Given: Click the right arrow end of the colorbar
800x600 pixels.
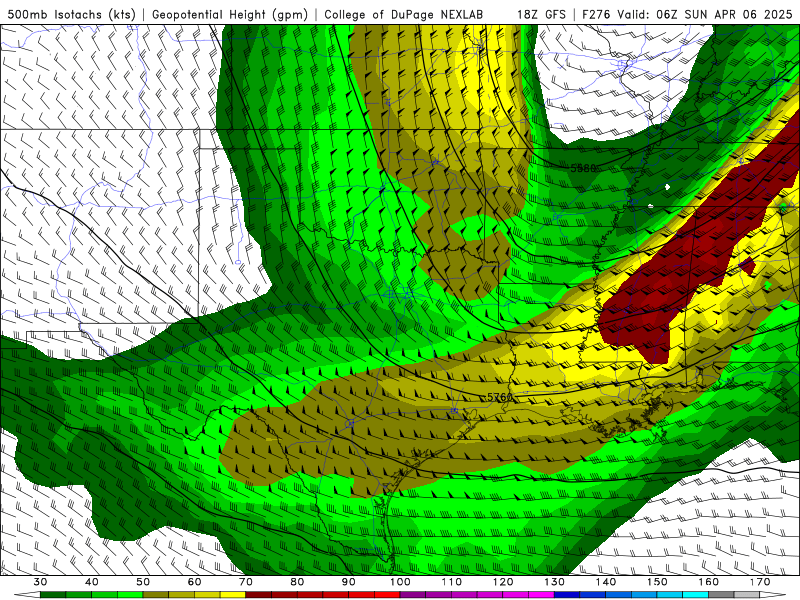Looking at the screenshot, I should coord(772,595).
